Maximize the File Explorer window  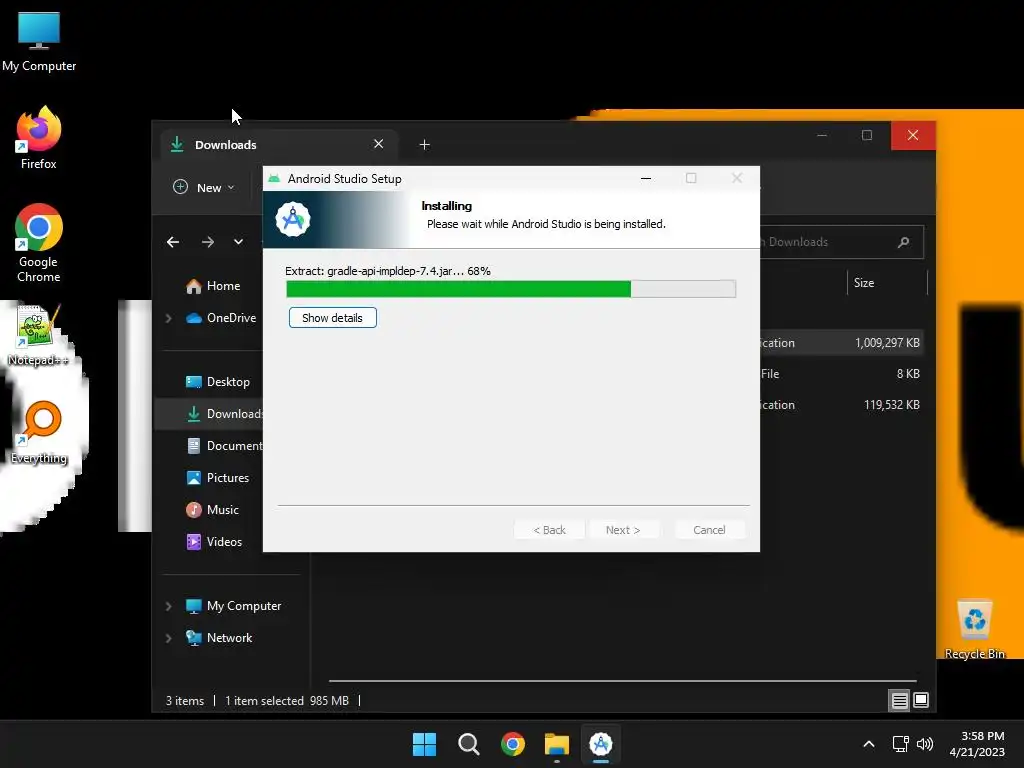click(x=867, y=135)
